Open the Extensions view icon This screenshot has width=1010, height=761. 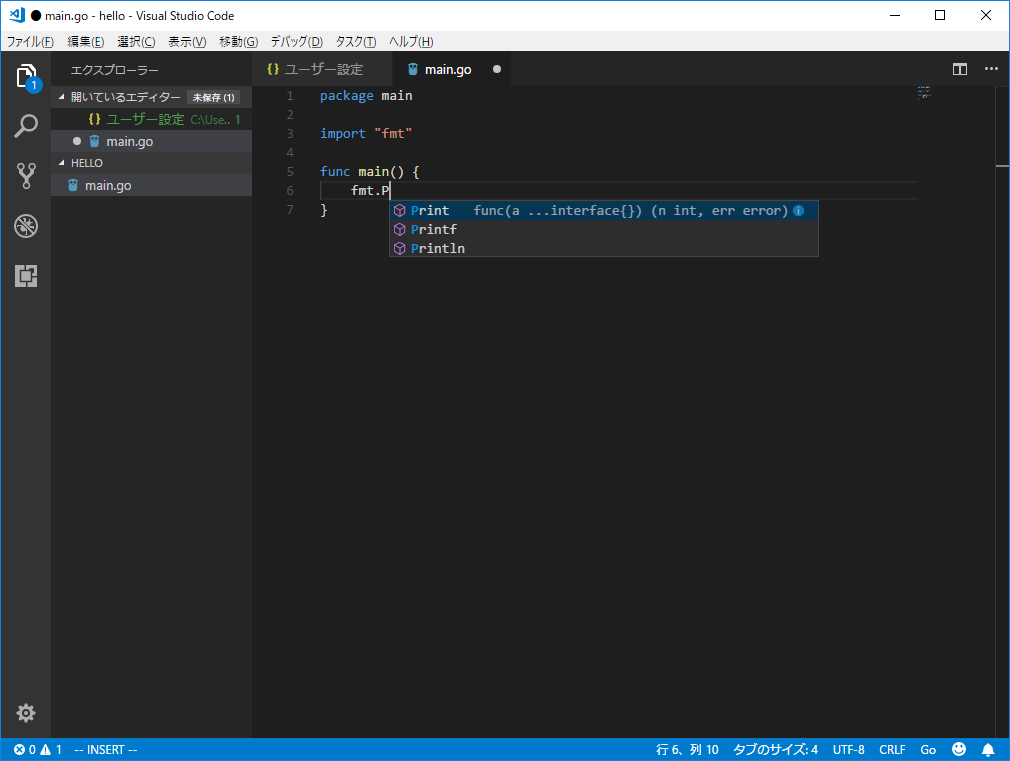[26, 276]
